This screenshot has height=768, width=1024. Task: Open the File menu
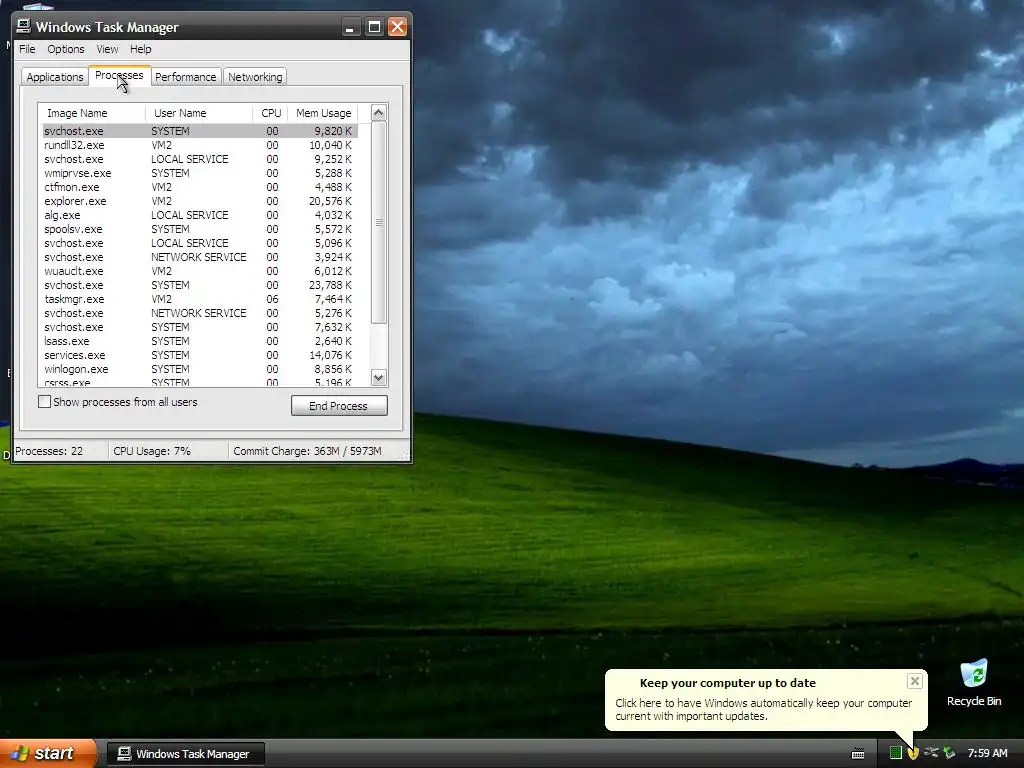[27, 49]
